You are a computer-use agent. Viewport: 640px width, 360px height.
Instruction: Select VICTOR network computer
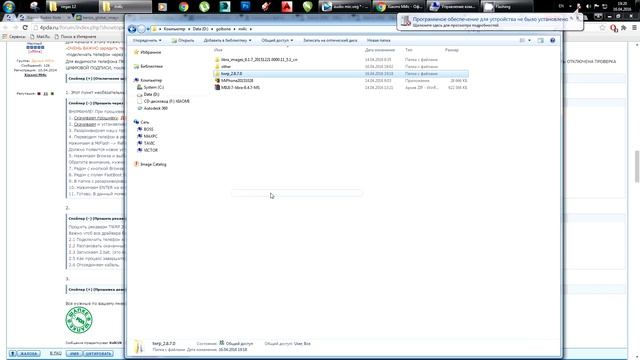[151, 150]
